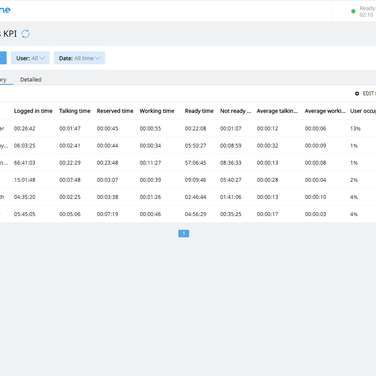Sort by Reserved time column header
Screen dimensions: 376x376
(x=115, y=111)
